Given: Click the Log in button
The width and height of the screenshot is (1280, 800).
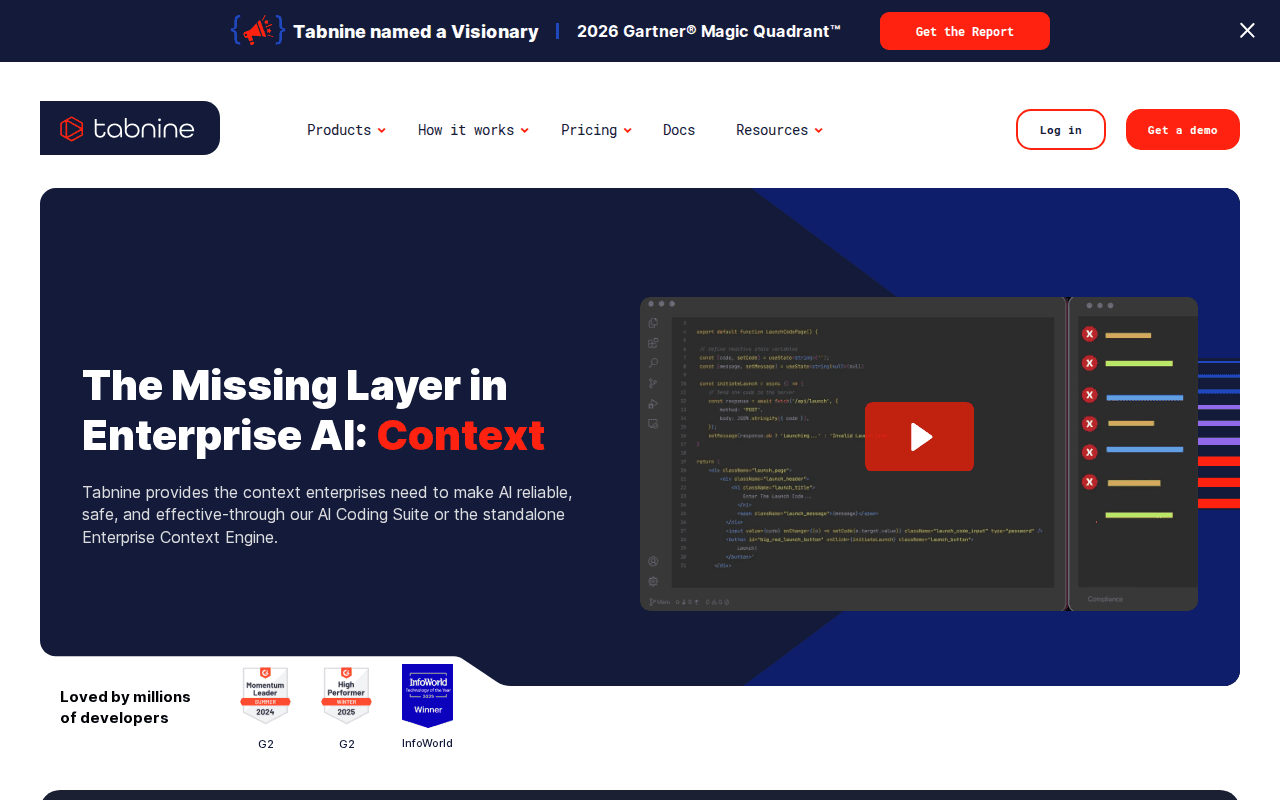Looking at the screenshot, I should [x=1061, y=130].
